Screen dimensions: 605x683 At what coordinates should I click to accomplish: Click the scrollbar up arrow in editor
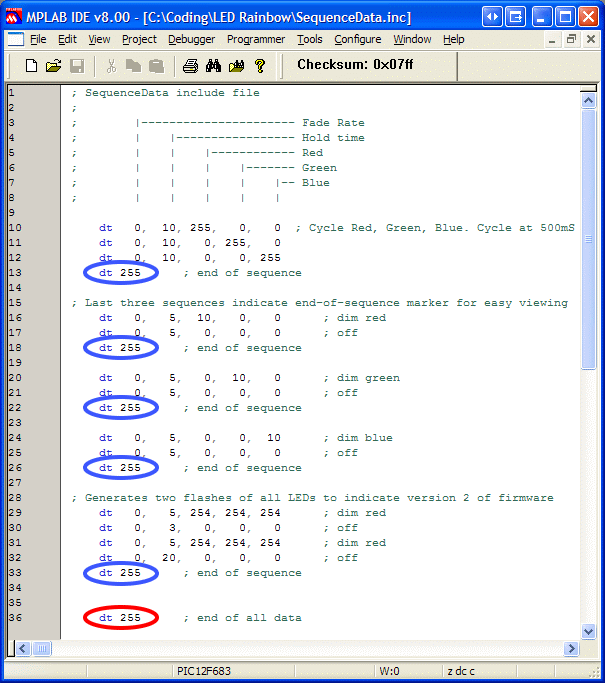click(x=589, y=95)
